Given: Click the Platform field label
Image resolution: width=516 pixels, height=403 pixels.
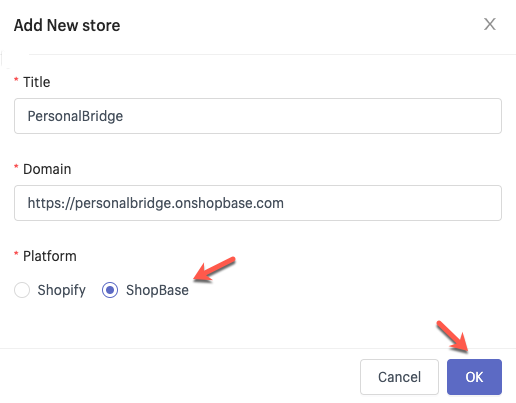Looking at the screenshot, I should click(x=50, y=256).
